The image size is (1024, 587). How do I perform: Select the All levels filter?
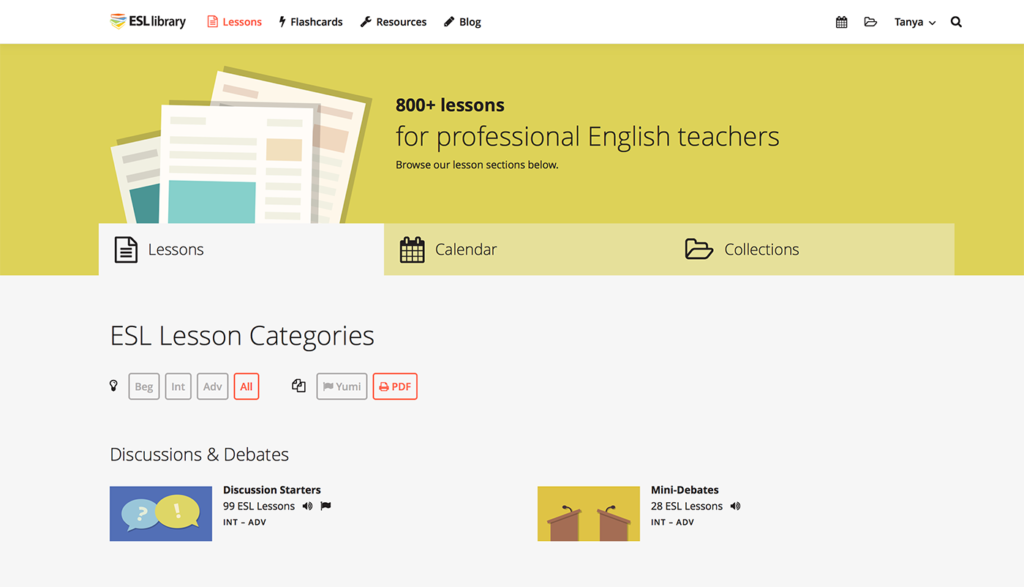tap(246, 387)
